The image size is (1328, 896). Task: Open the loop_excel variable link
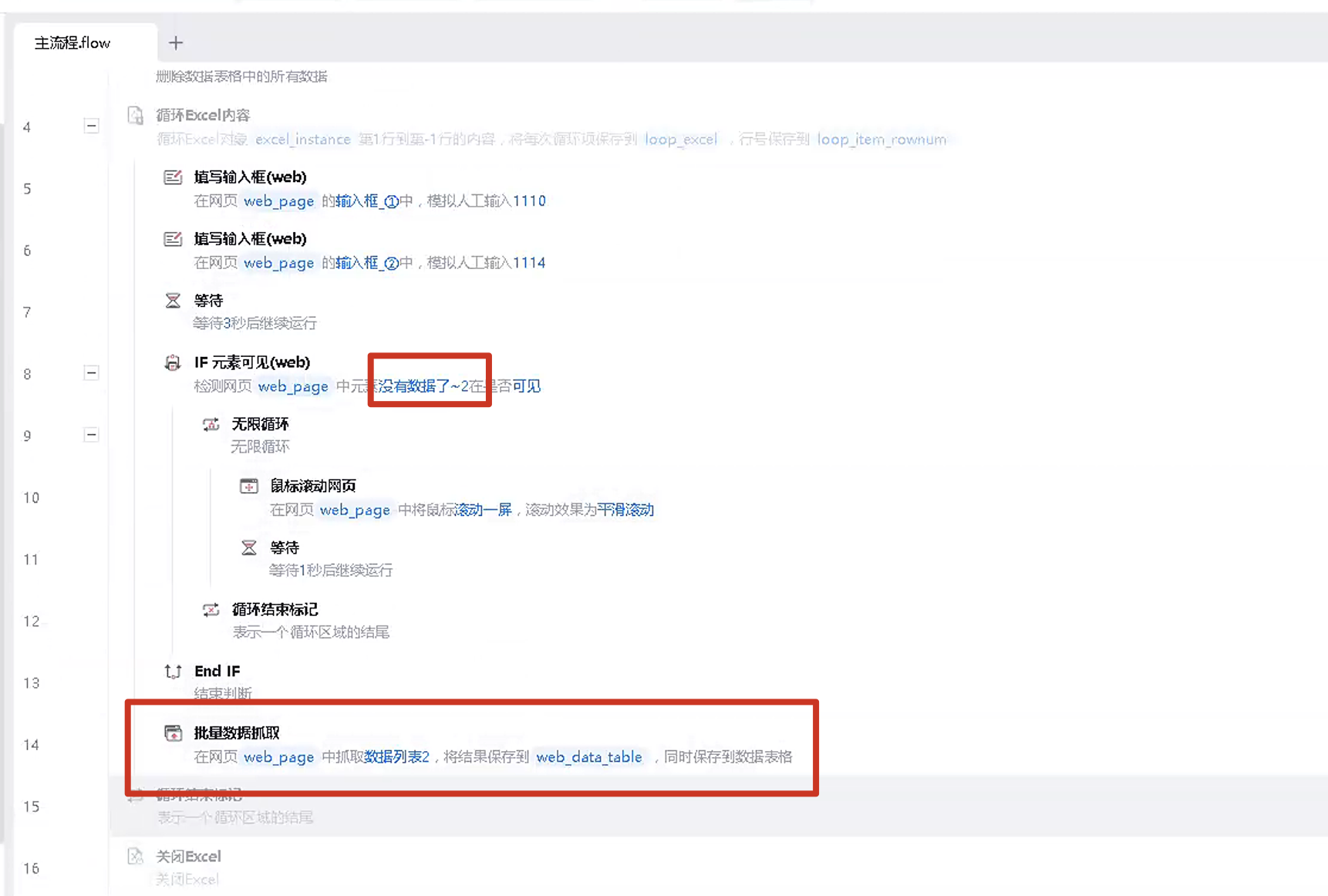point(681,140)
